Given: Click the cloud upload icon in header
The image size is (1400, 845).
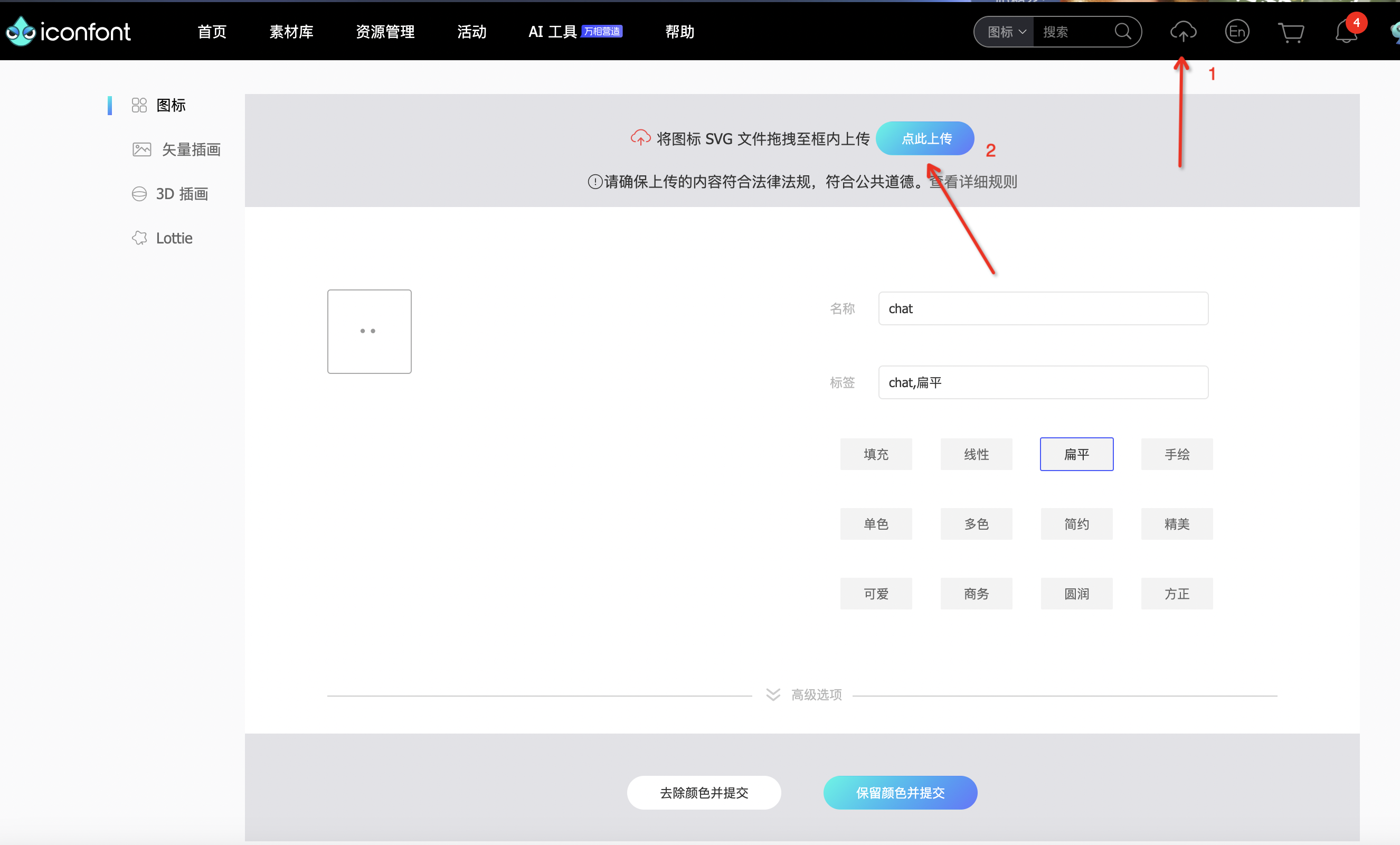Looking at the screenshot, I should 1183,32.
